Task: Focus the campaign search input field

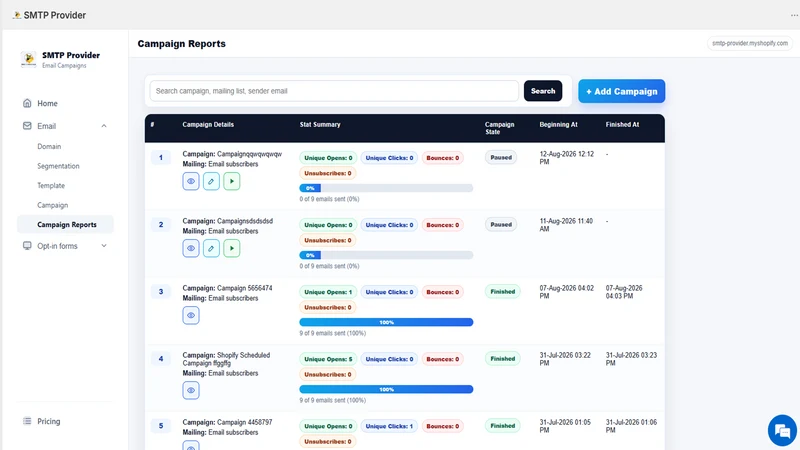Action: coord(334,91)
